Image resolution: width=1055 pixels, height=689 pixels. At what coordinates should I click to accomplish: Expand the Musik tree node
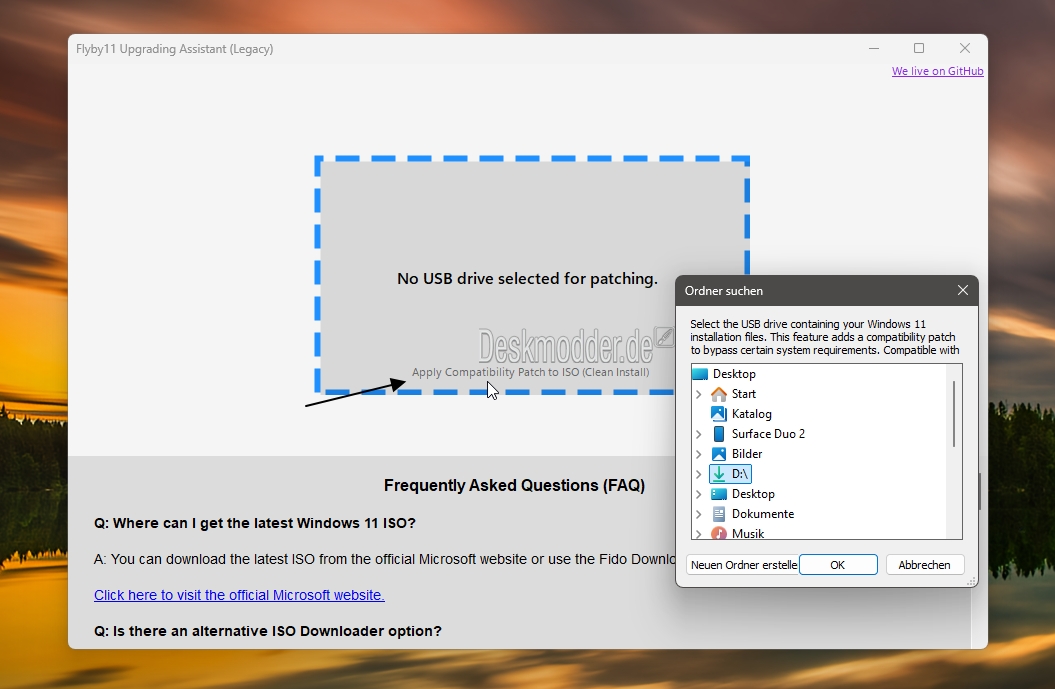(x=698, y=534)
